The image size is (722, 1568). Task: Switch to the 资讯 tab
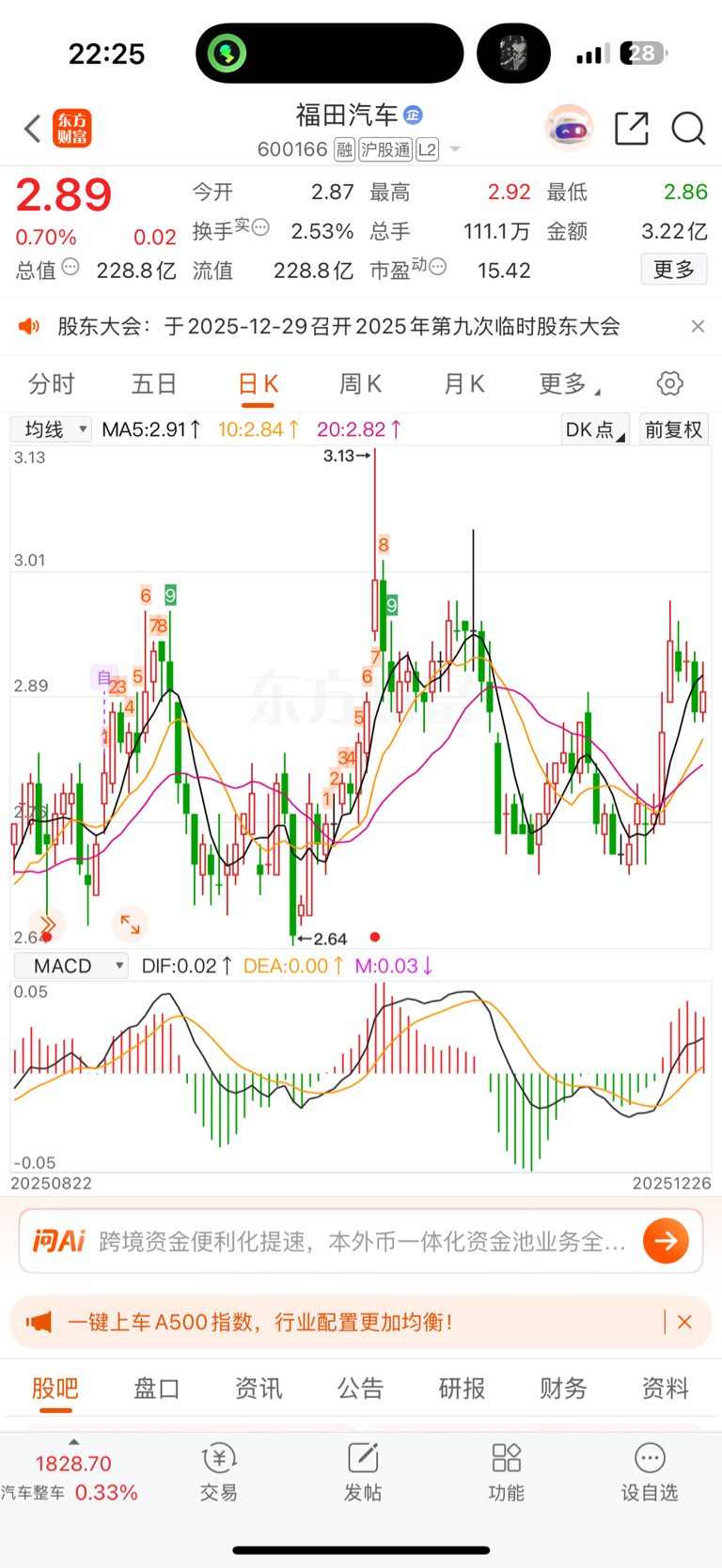(259, 1389)
